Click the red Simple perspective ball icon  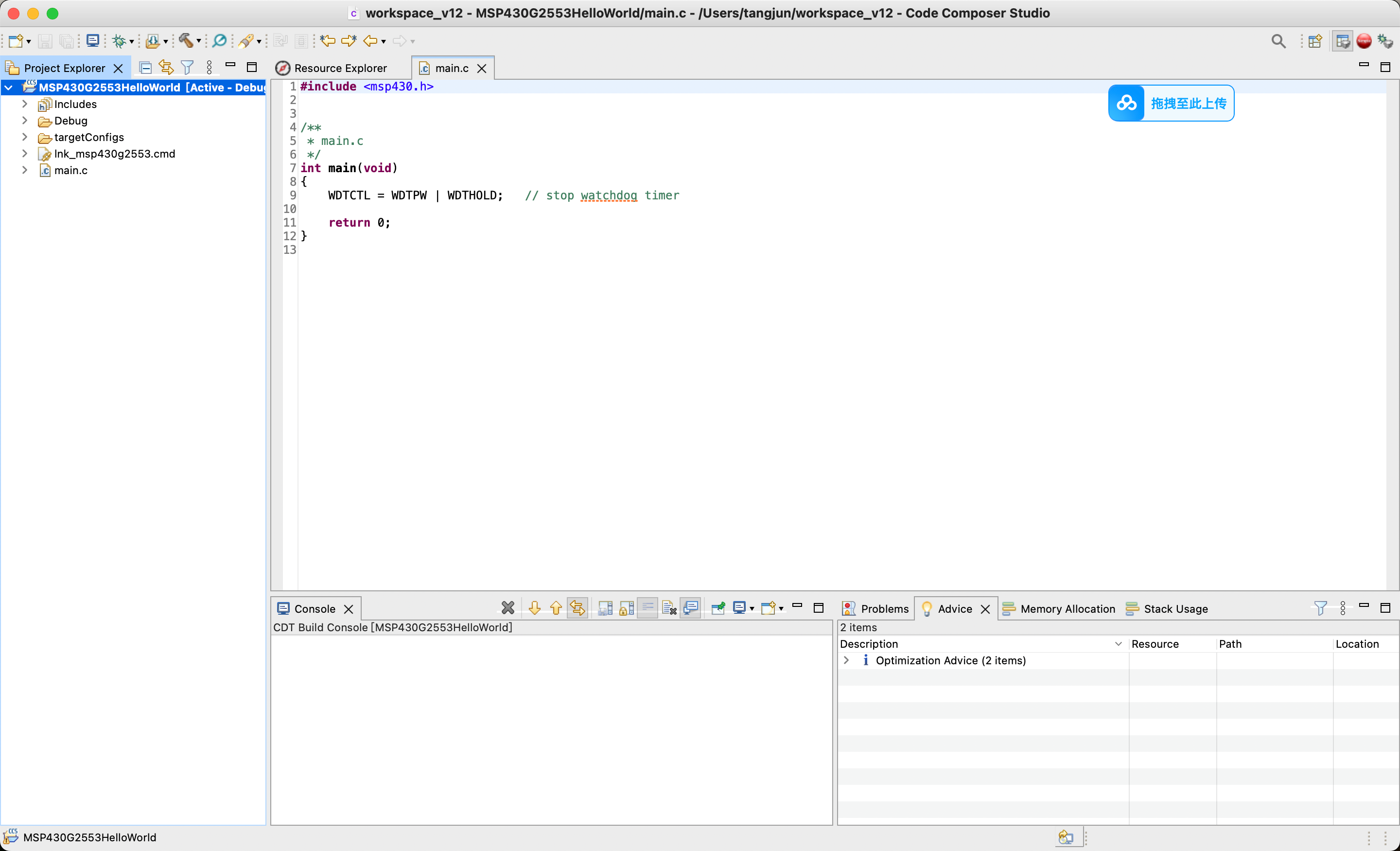[1364, 41]
